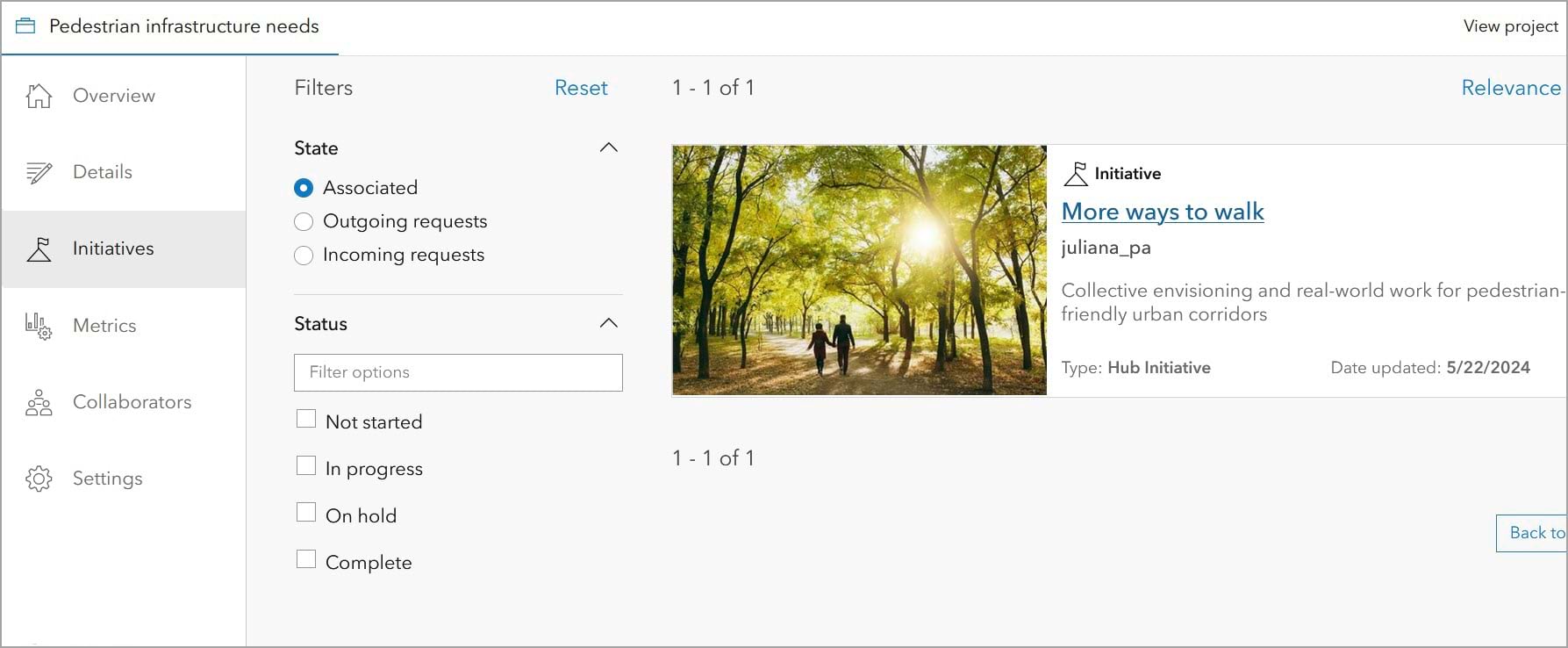Viewport: 1568px width, 648px height.
Task: Click the Details pencil icon
Action: click(x=39, y=173)
